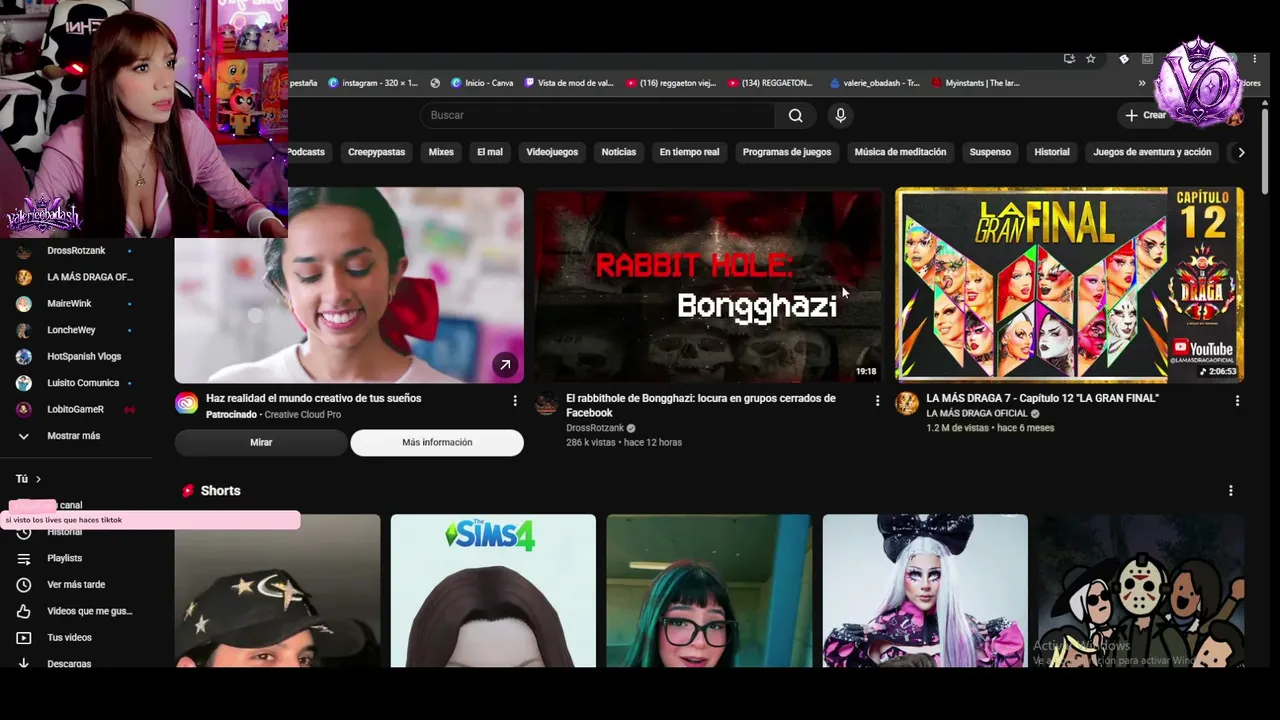
Task: Select the Noticias filter chip
Action: tap(619, 152)
